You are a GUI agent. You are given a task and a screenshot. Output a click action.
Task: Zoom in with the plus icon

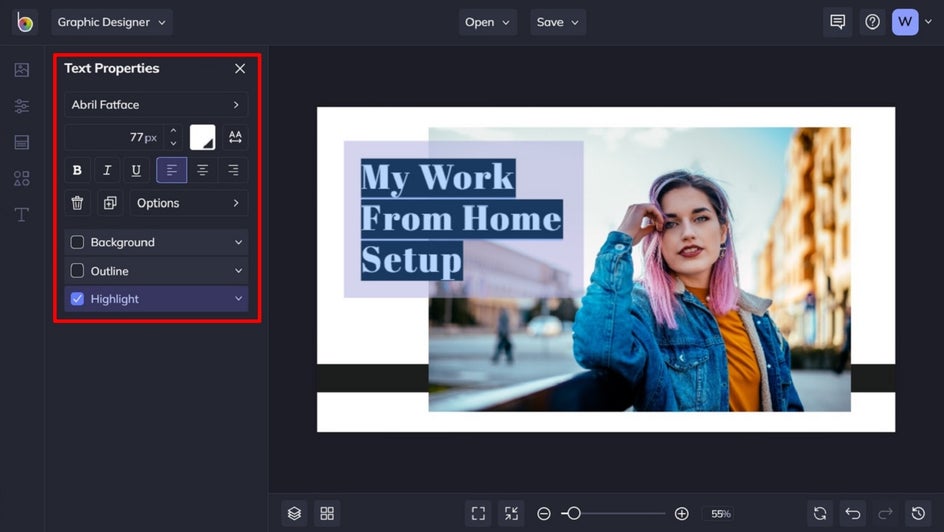pos(681,513)
